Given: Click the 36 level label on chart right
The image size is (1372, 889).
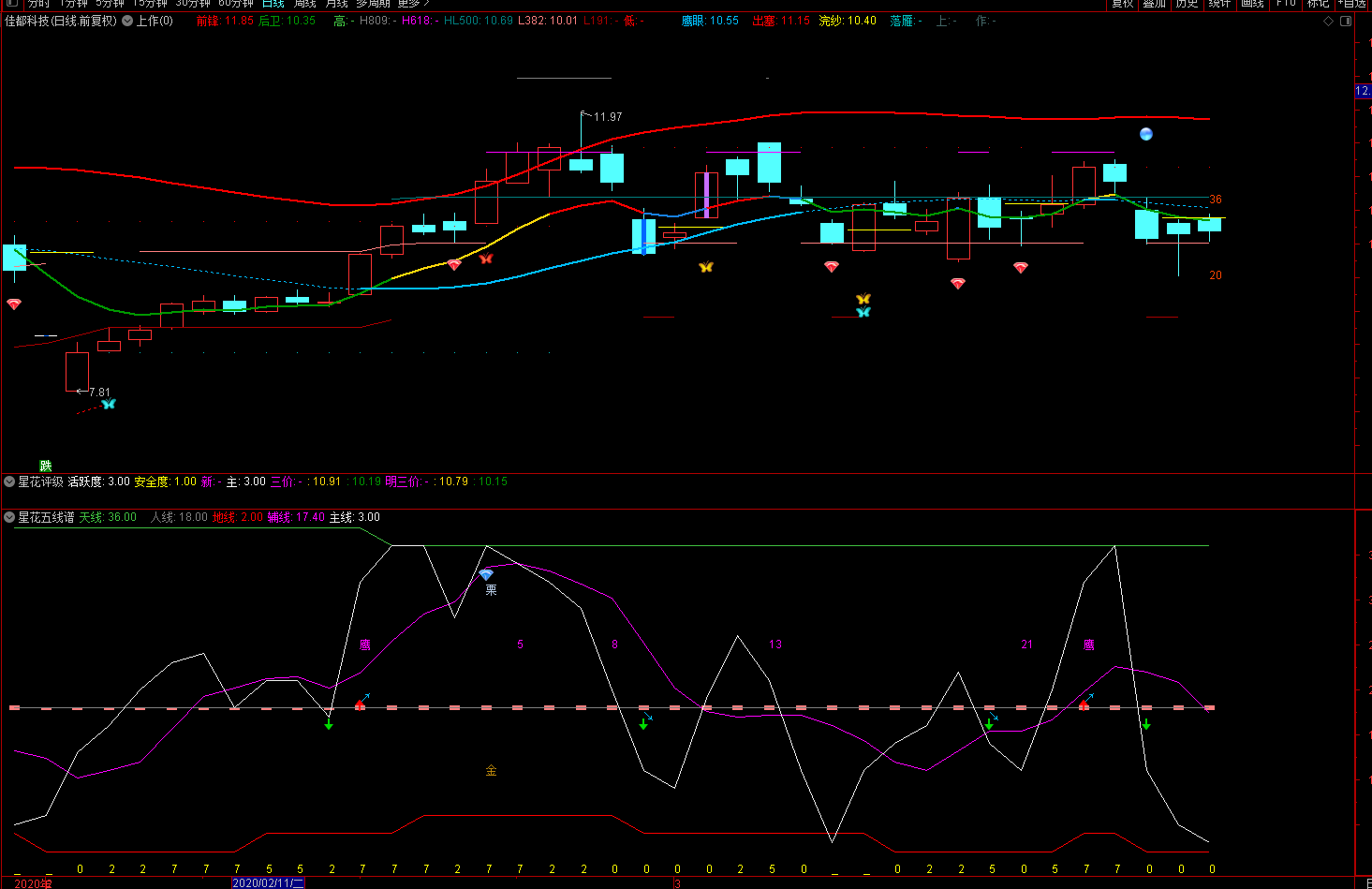Looking at the screenshot, I should [x=1216, y=200].
